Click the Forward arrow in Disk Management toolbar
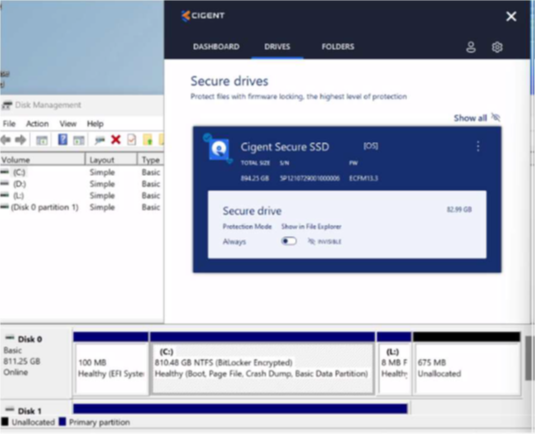 click(x=20, y=140)
